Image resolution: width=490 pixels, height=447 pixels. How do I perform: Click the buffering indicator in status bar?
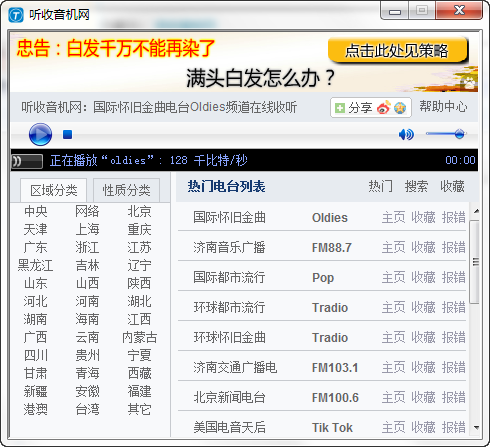pos(27,161)
